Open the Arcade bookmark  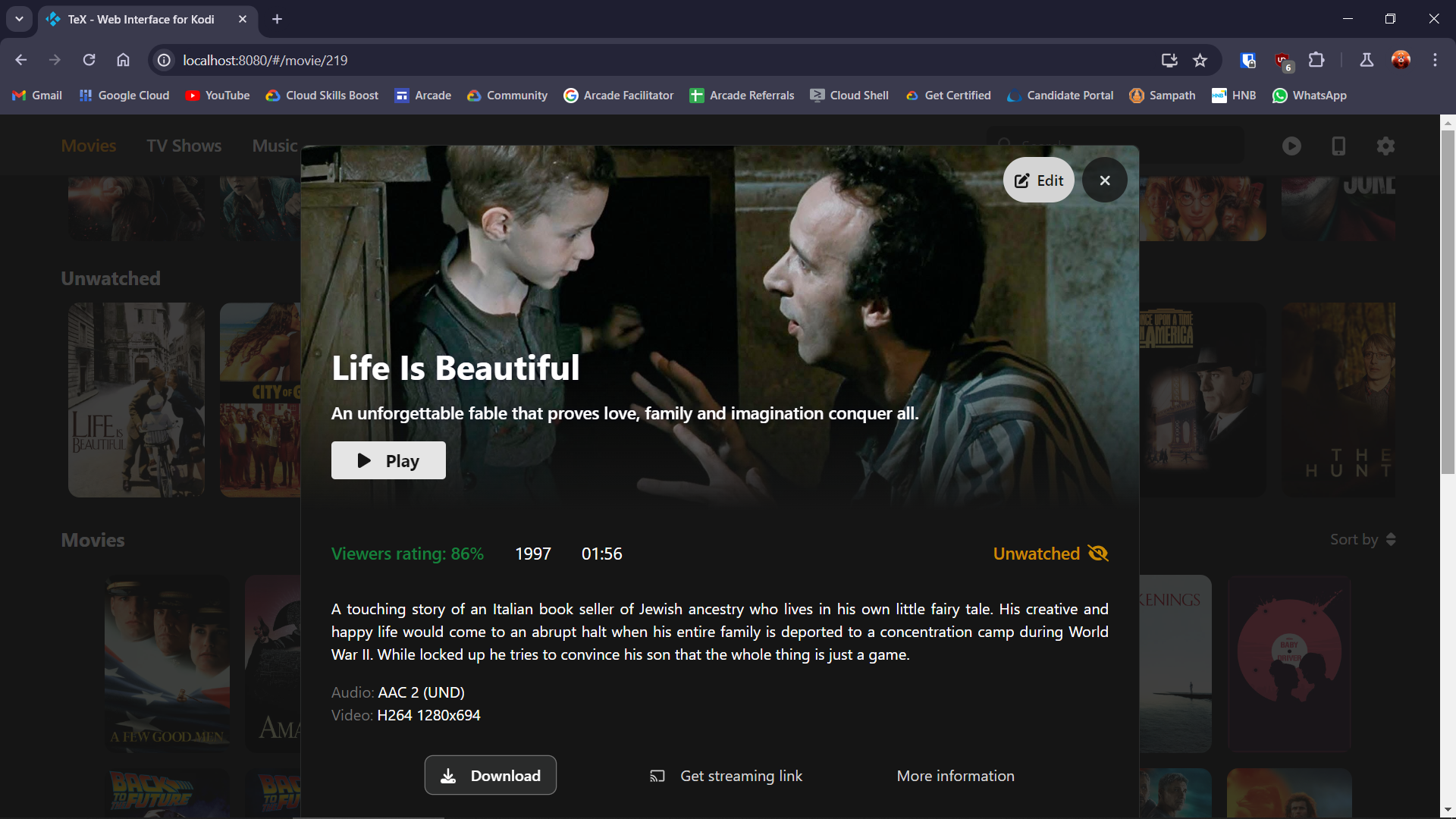(423, 96)
